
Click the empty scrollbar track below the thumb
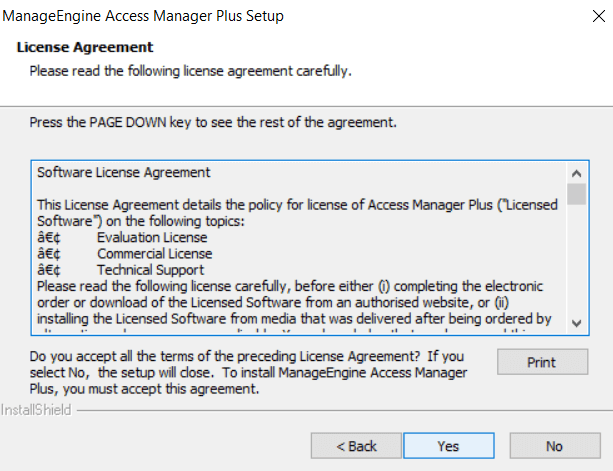click(577, 260)
